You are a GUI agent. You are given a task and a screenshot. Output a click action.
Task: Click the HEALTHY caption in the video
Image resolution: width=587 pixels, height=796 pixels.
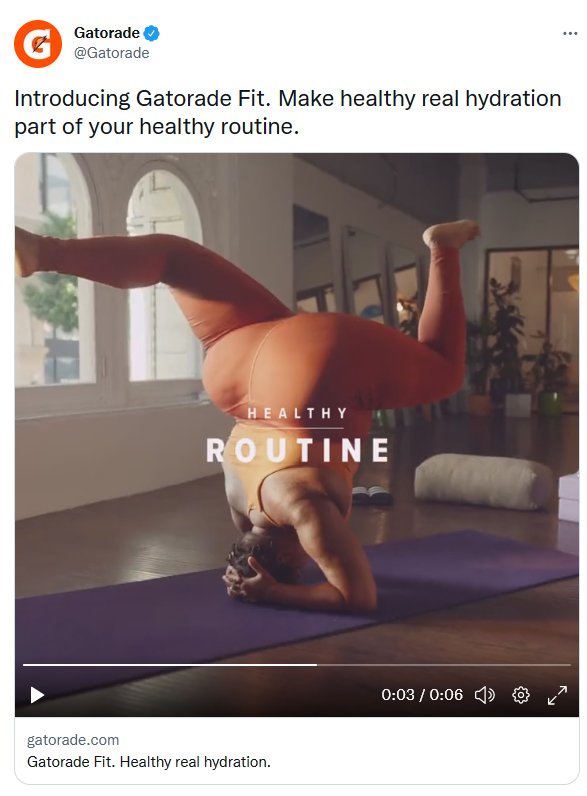click(x=298, y=413)
